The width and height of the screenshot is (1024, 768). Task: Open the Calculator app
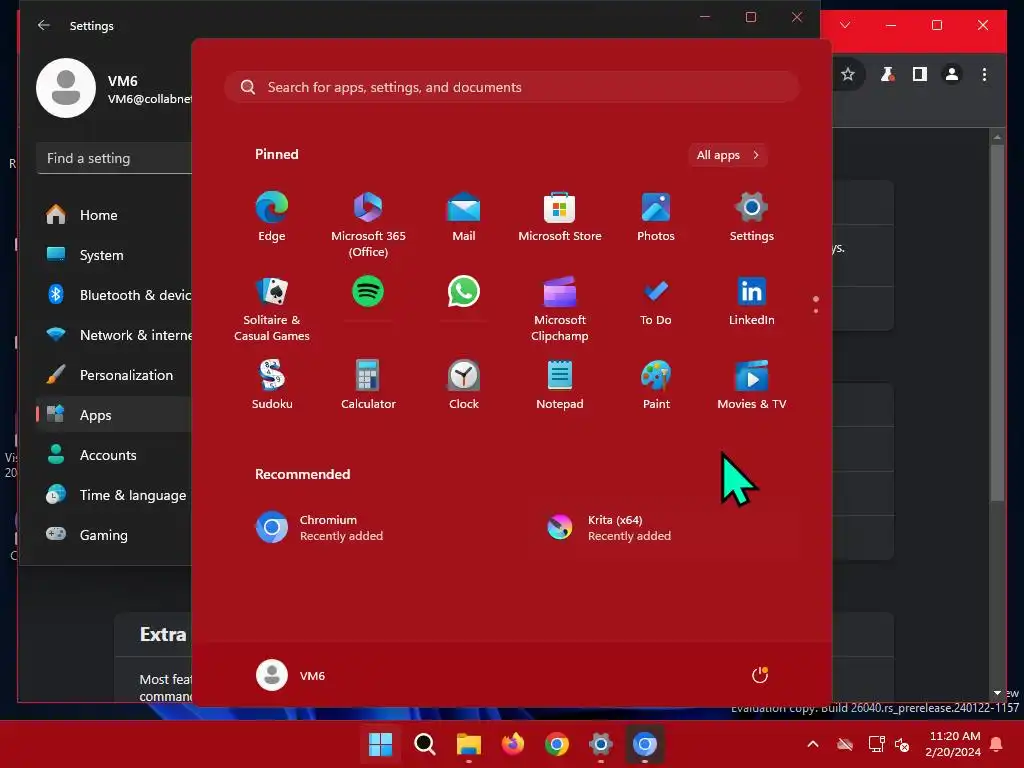368,385
